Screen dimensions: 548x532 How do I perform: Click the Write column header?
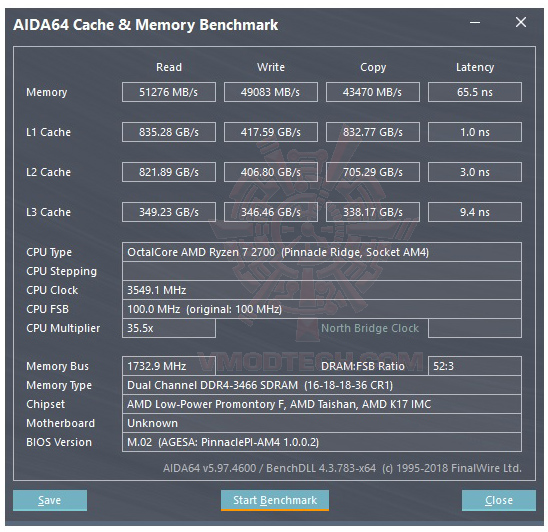(271, 67)
